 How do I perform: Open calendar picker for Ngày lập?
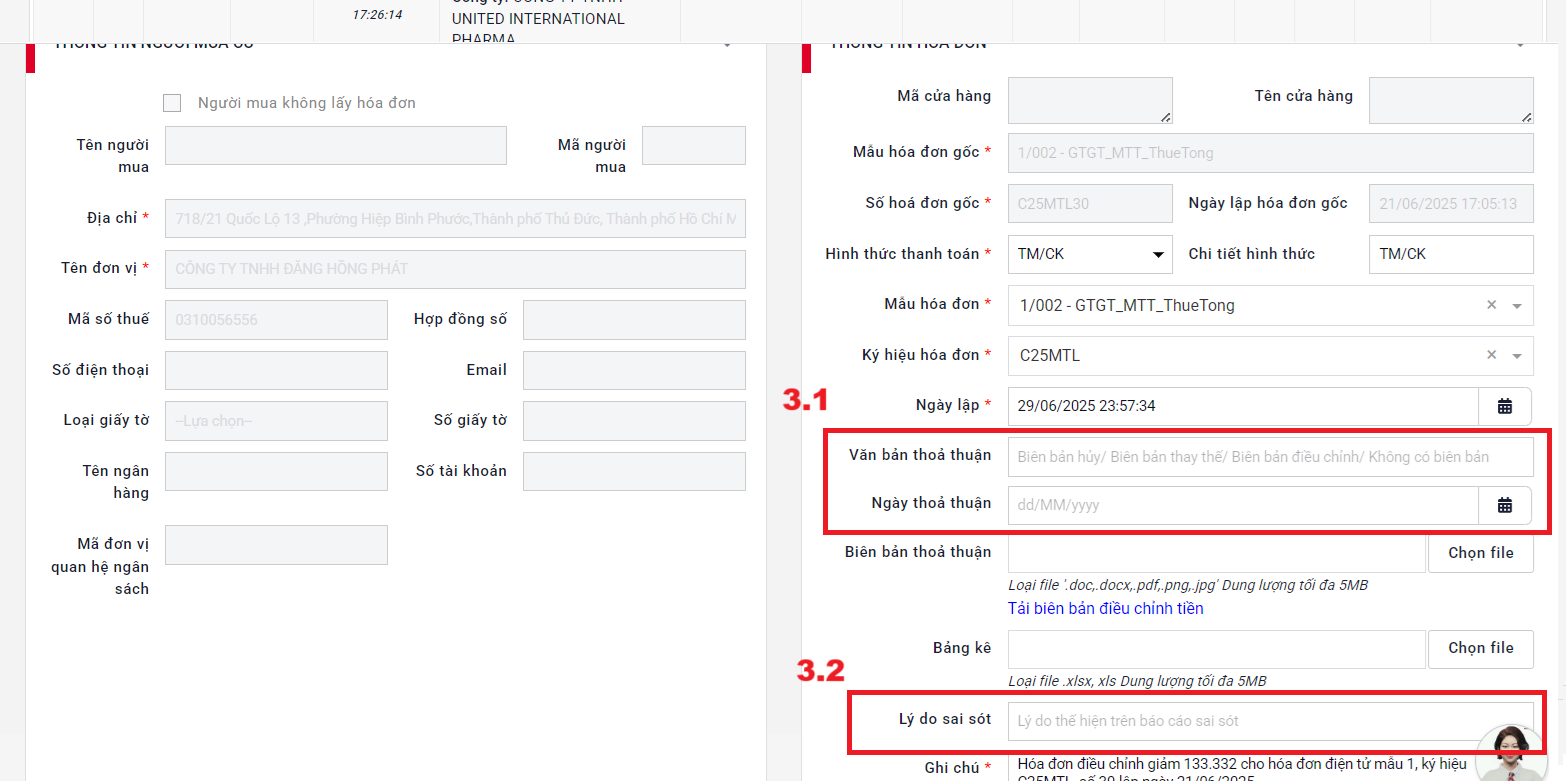pos(1504,406)
